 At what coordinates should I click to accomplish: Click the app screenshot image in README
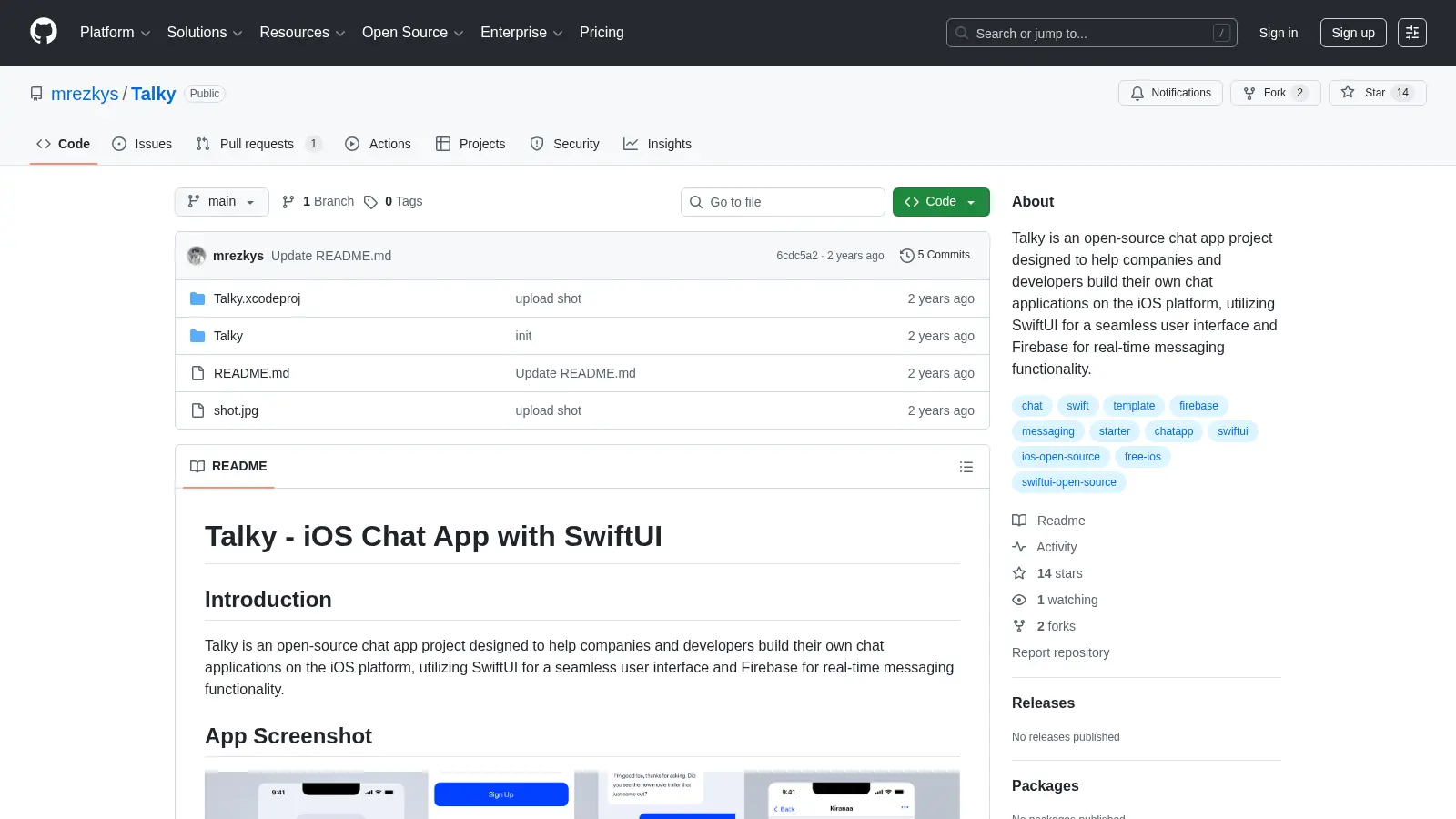582,794
